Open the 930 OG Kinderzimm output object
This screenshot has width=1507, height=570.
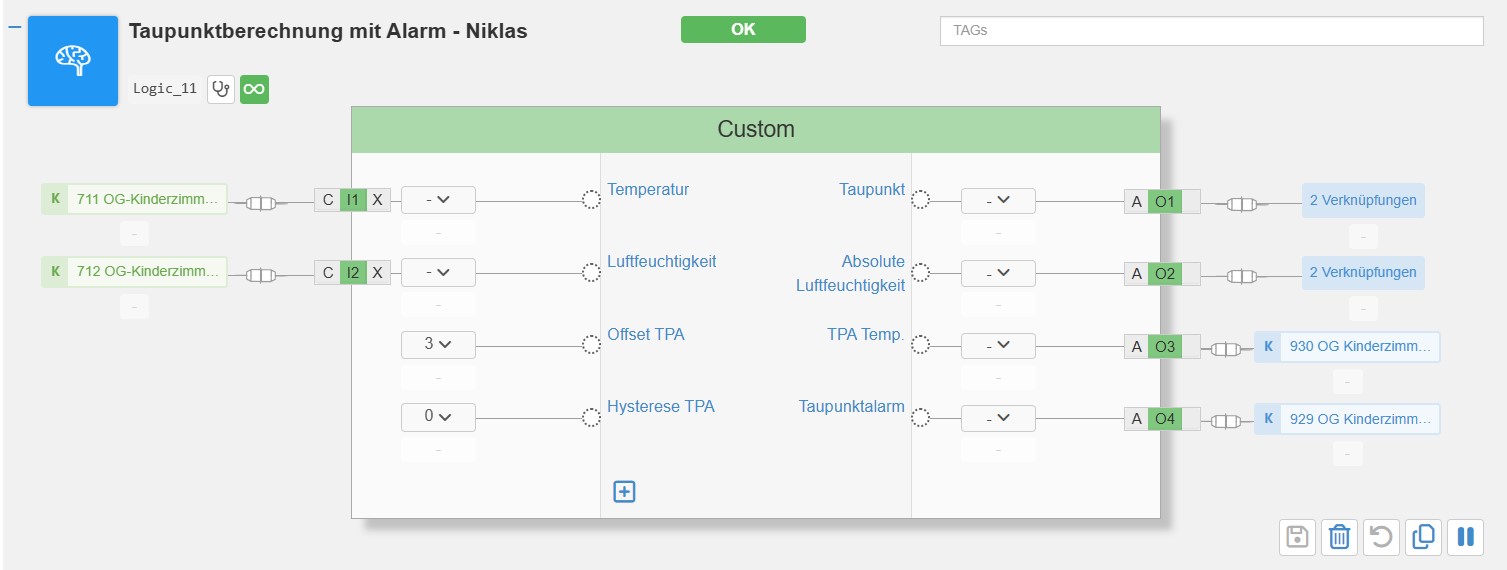[x=1347, y=347]
